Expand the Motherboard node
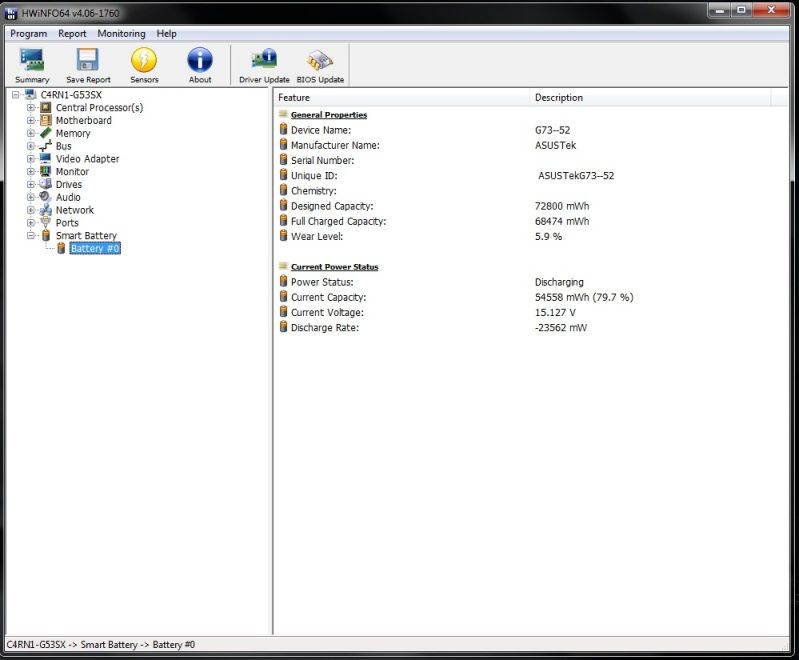Screen dimensions: 799x660 (31, 120)
